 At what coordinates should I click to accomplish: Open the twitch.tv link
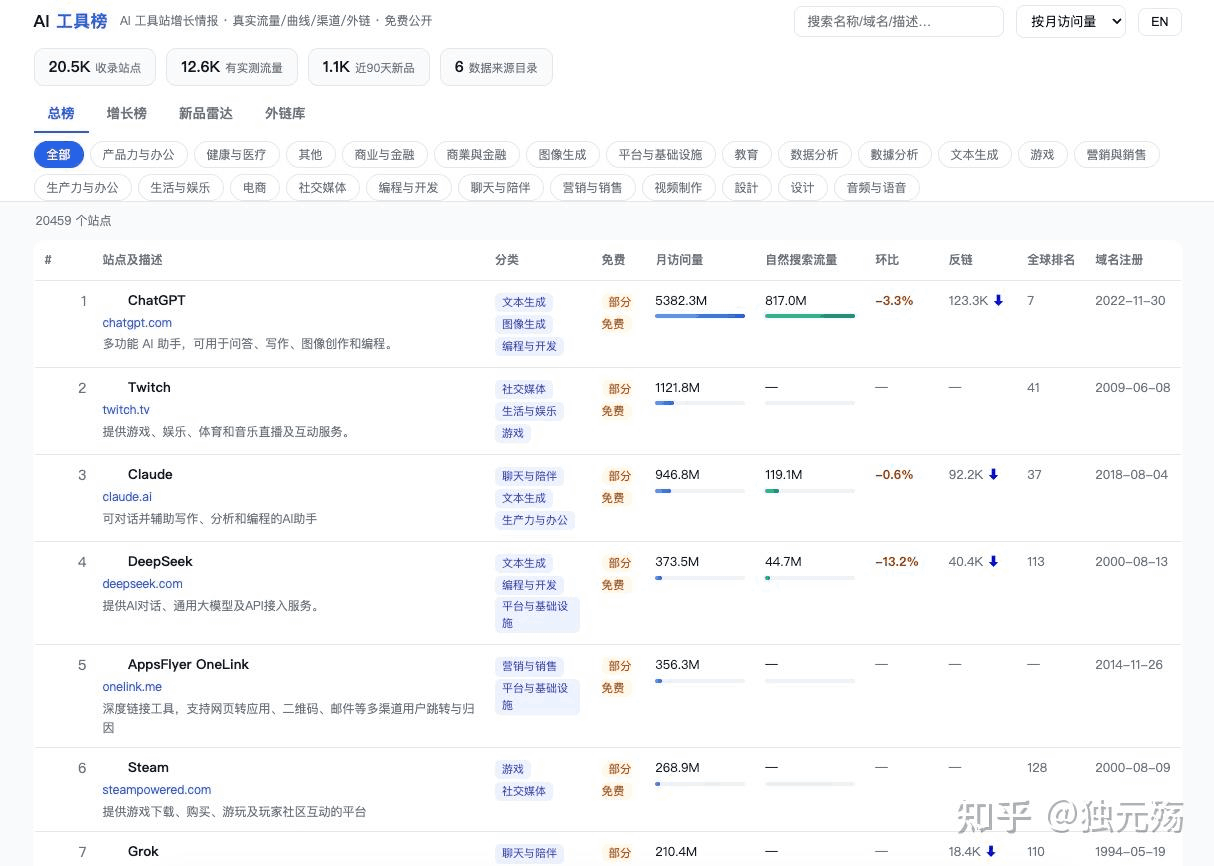tap(126, 410)
